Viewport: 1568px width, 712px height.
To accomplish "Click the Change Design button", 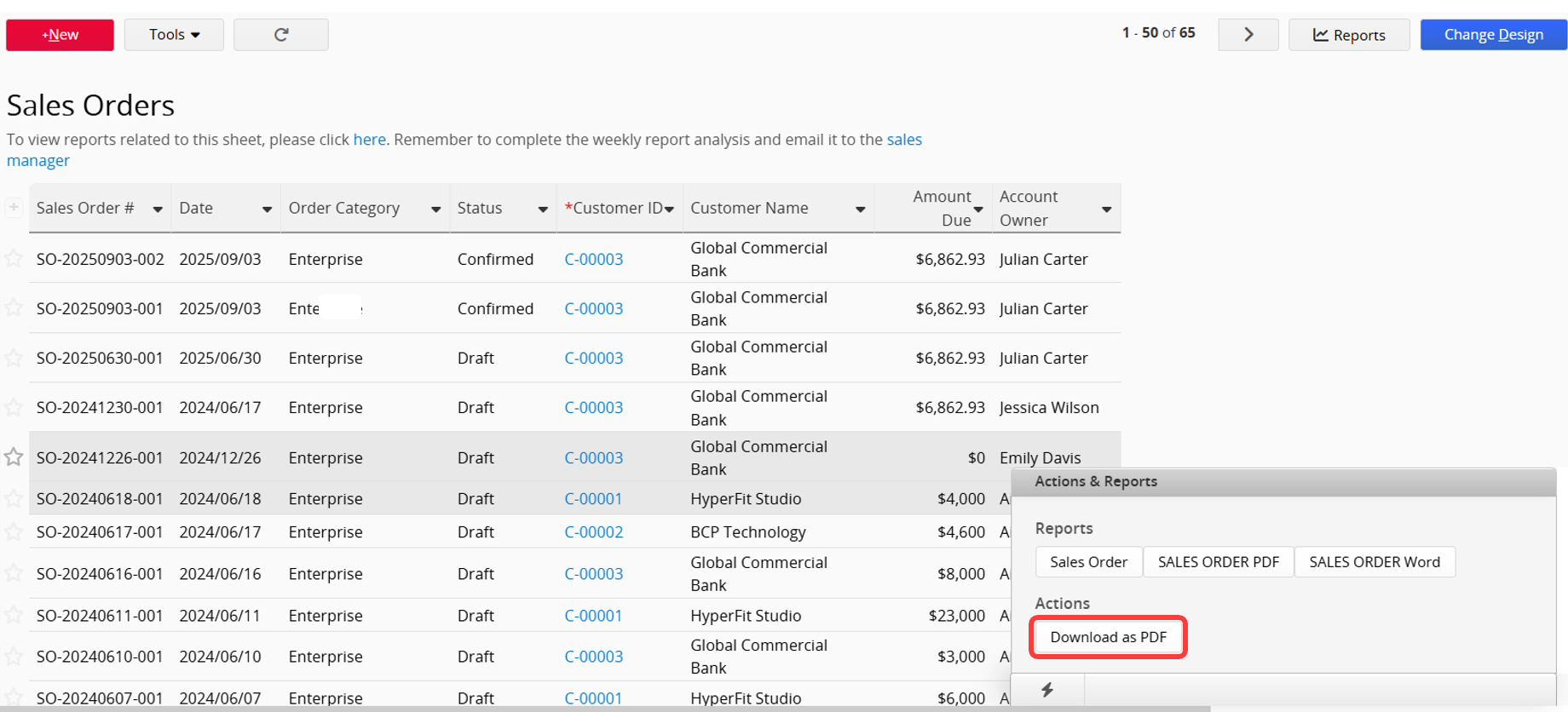I will (x=1493, y=35).
